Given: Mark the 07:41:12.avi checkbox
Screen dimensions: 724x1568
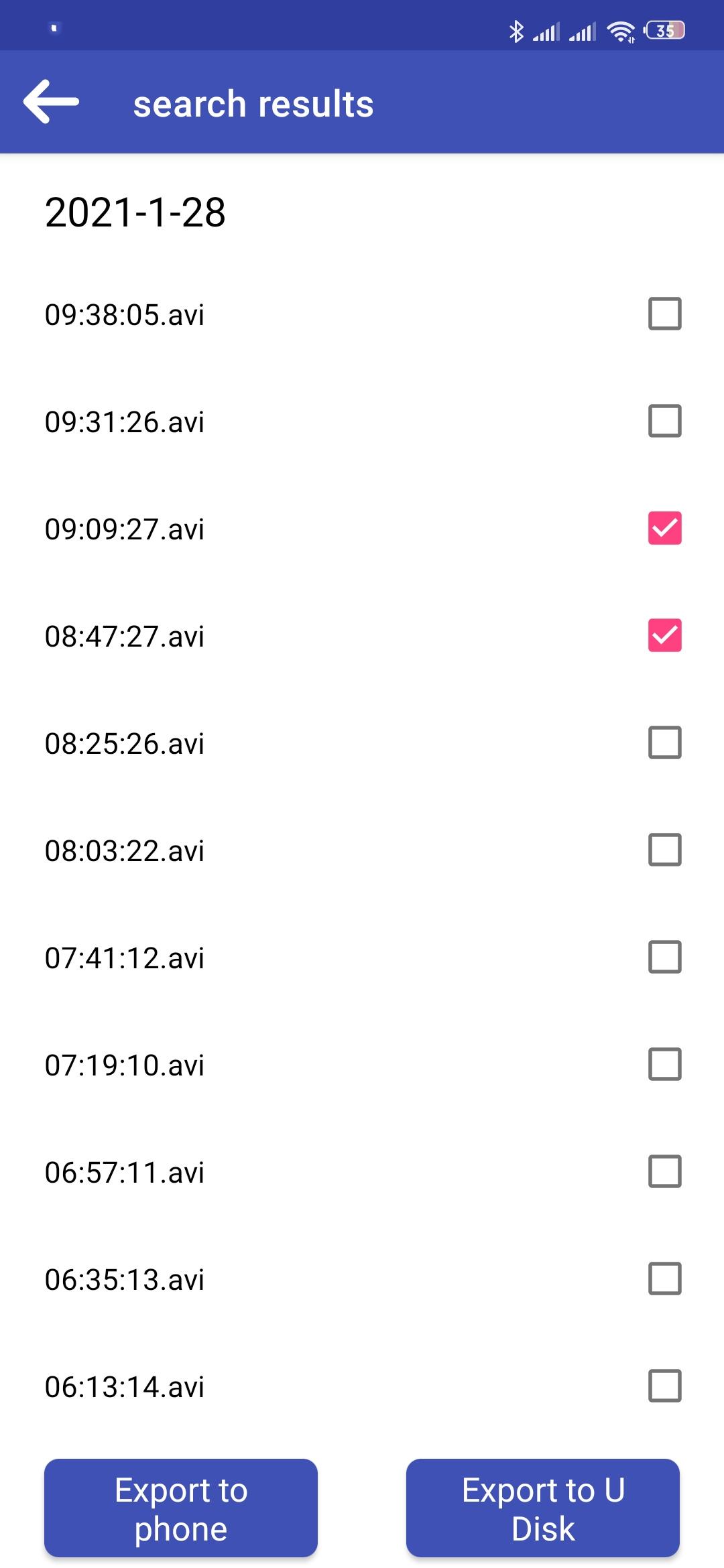Looking at the screenshot, I should point(665,957).
